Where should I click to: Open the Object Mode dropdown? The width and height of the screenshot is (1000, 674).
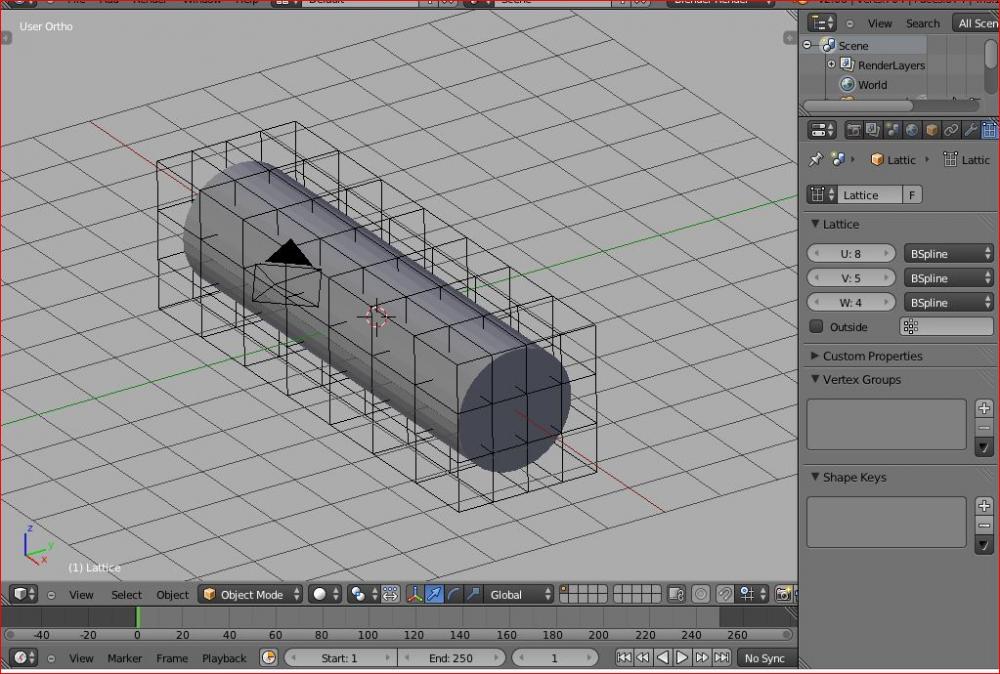[250, 595]
